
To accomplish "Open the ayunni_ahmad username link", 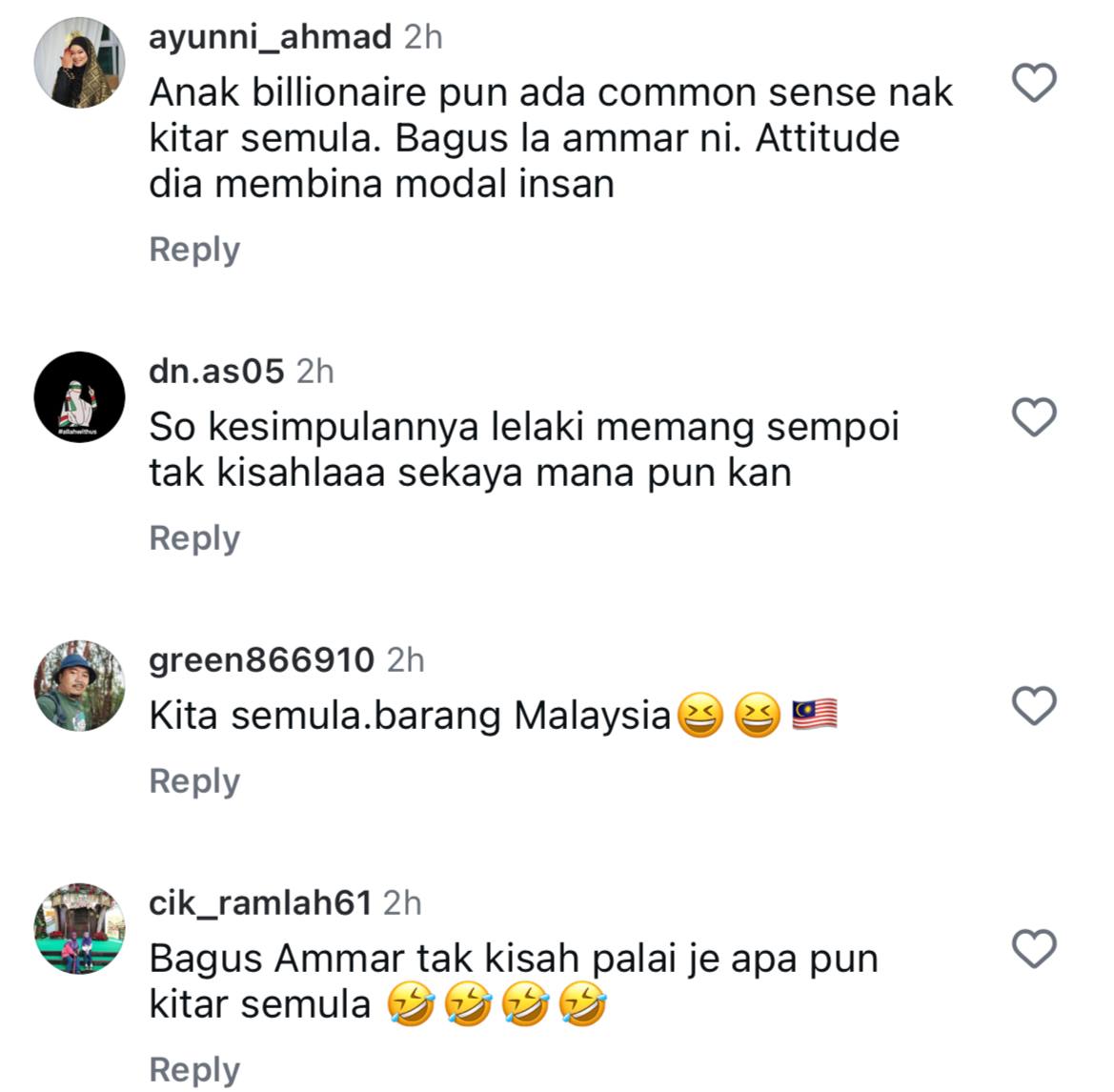I will point(270,37).
